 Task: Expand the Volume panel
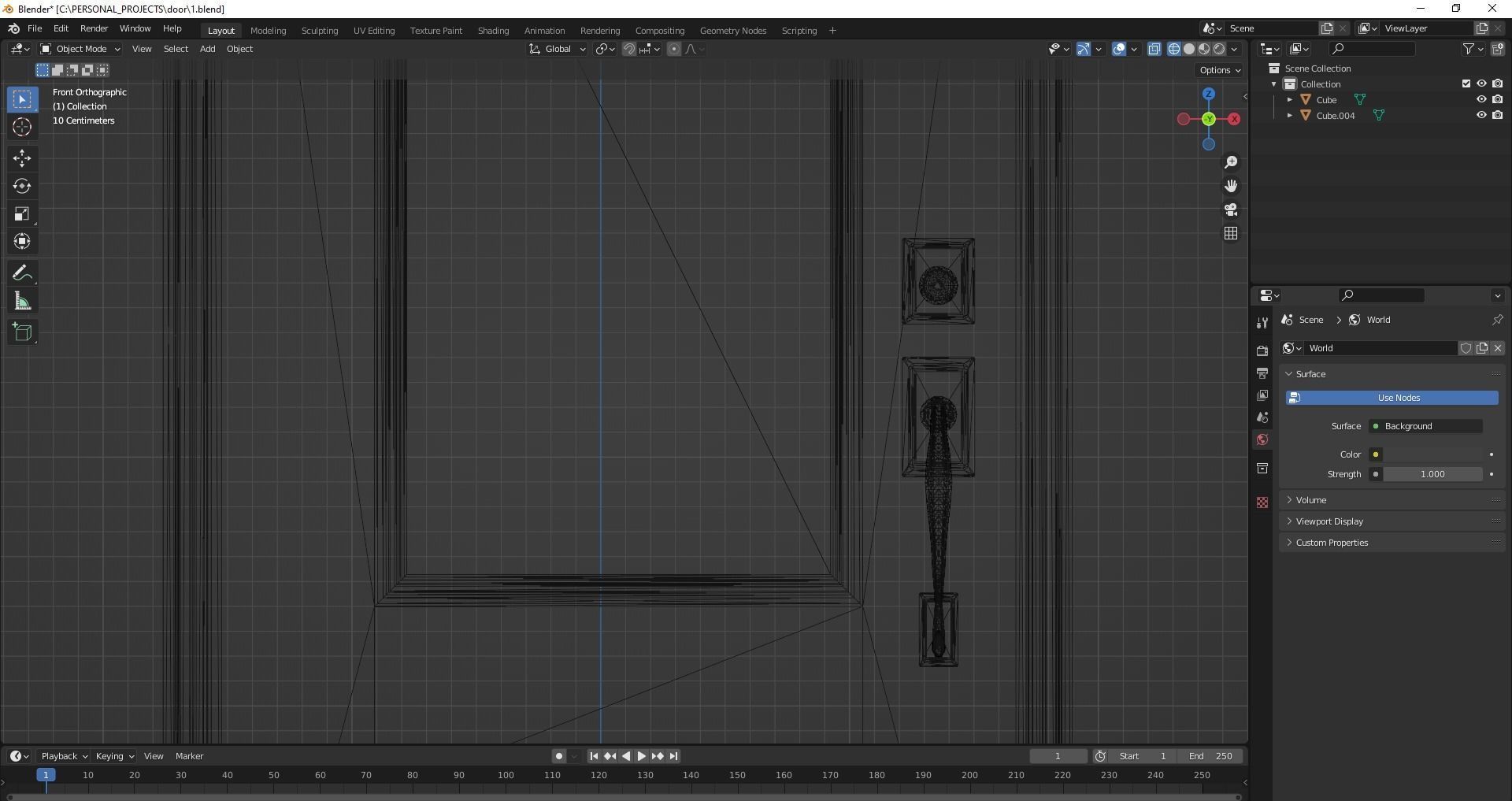point(1392,500)
